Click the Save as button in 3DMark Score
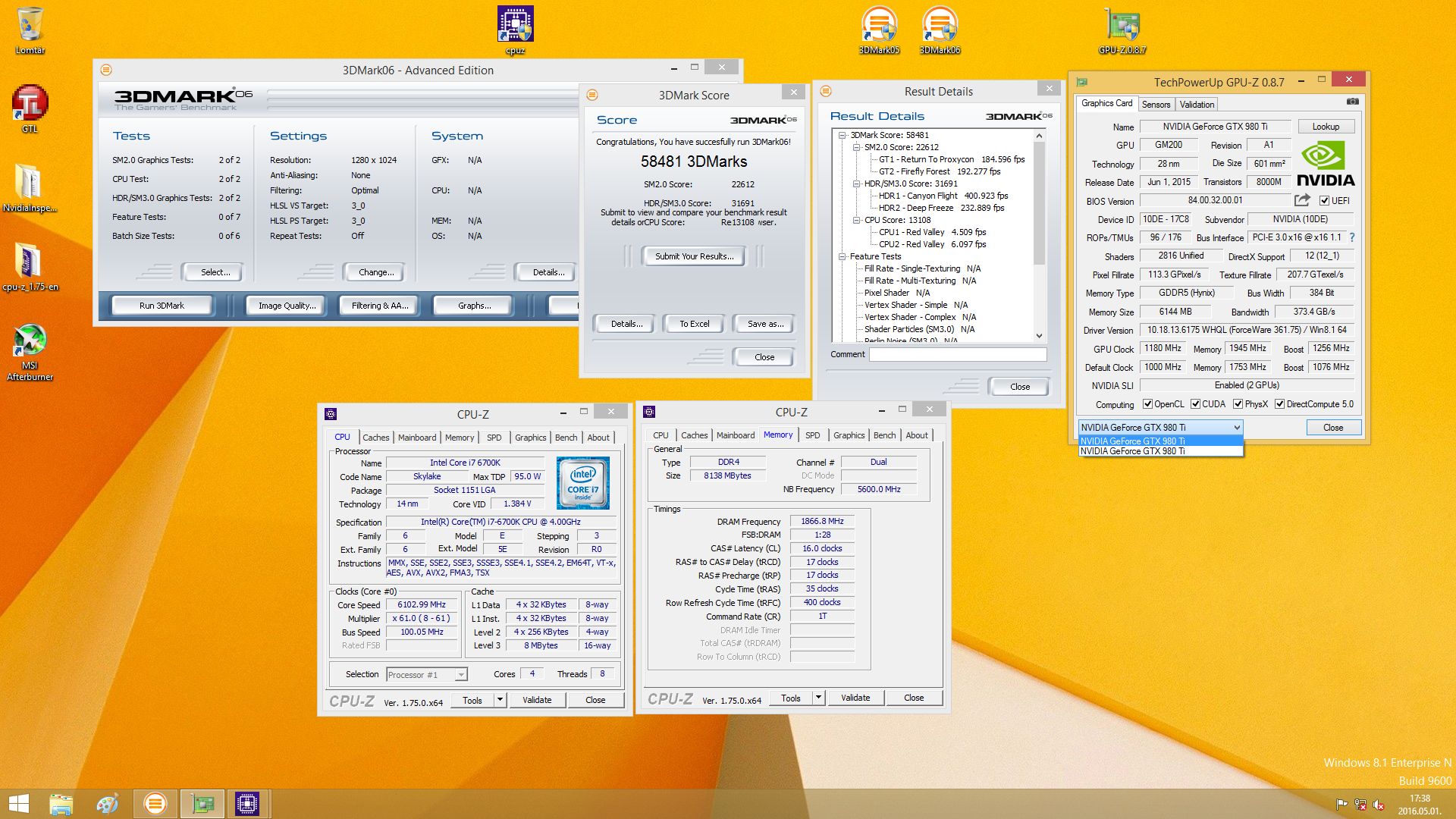 click(764, 324)
